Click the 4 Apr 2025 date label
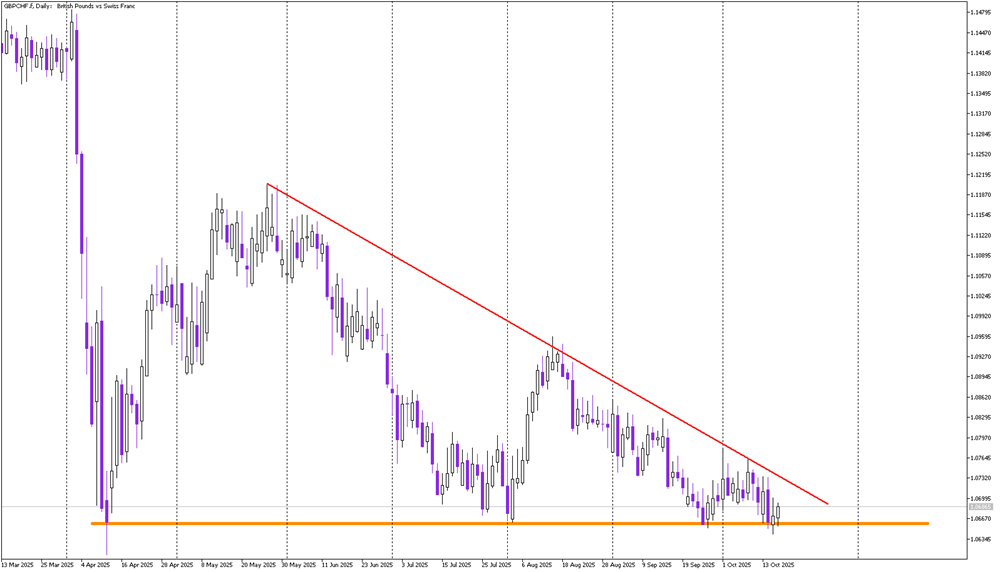Screen dimensions: 1000x572 pyautogui.click(x=95, y=564)
